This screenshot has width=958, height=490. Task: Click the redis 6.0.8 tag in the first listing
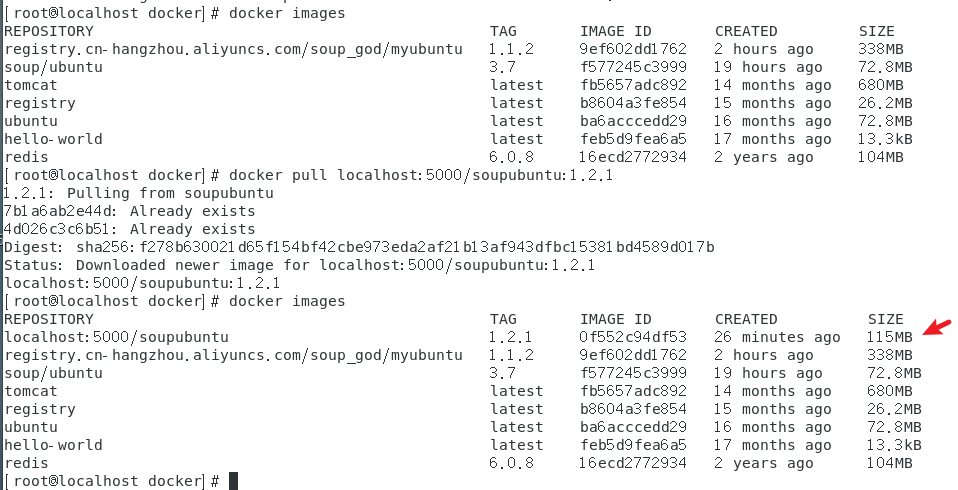click(x=511, y=157)
